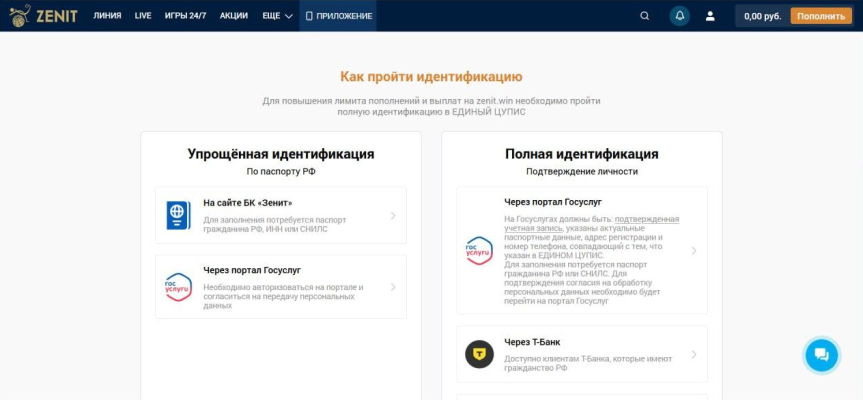Open notifications bell icon
This screenshot has width=863, height=400.
(680, 16)
